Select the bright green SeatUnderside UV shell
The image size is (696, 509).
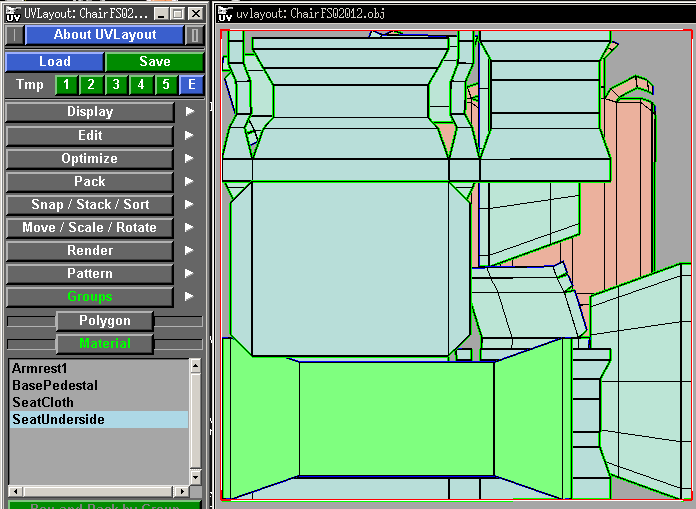coord(396,418)
